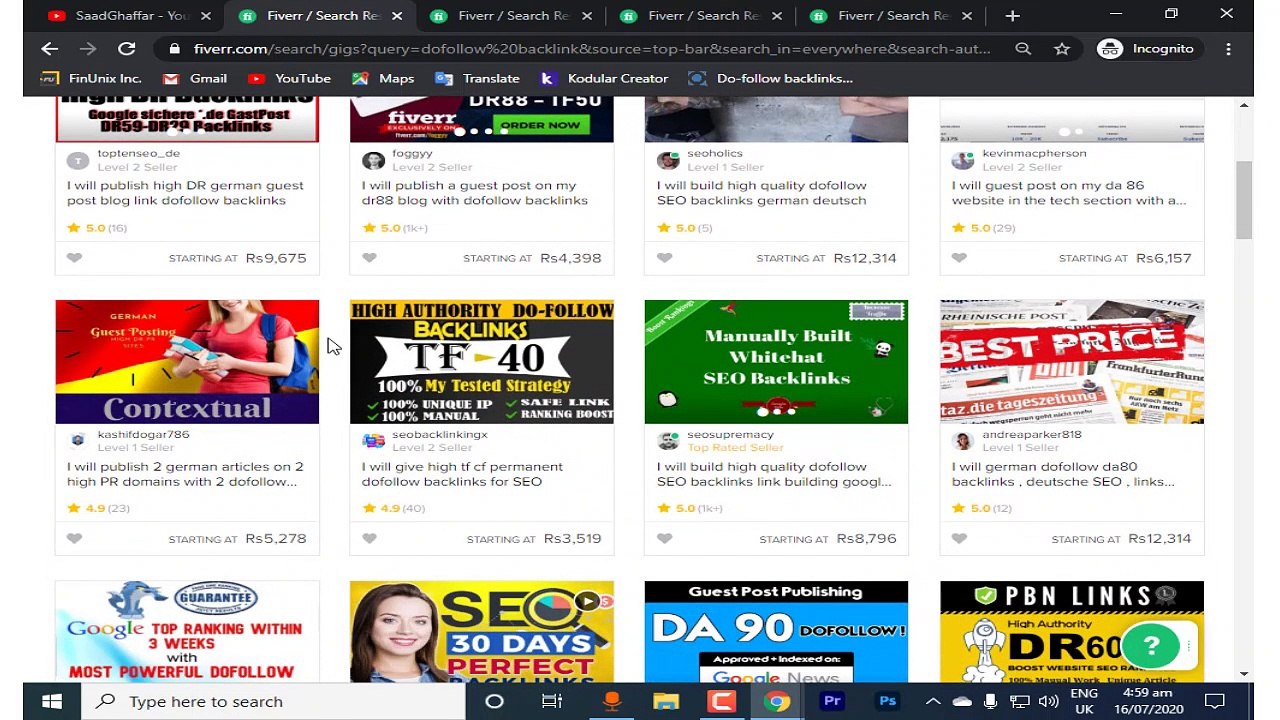Open the Windows notification center
This screenshot has width=1280, height=720.
[x=1215, y=701]
